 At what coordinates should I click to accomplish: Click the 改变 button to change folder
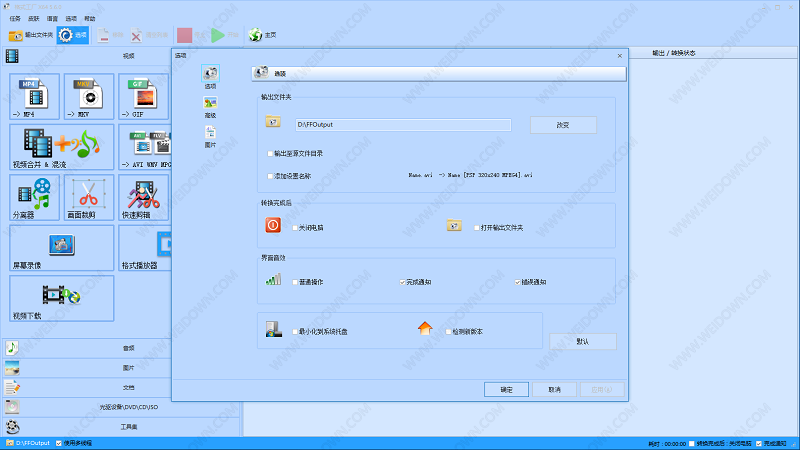pyautogui.click(x=562, y=125)
